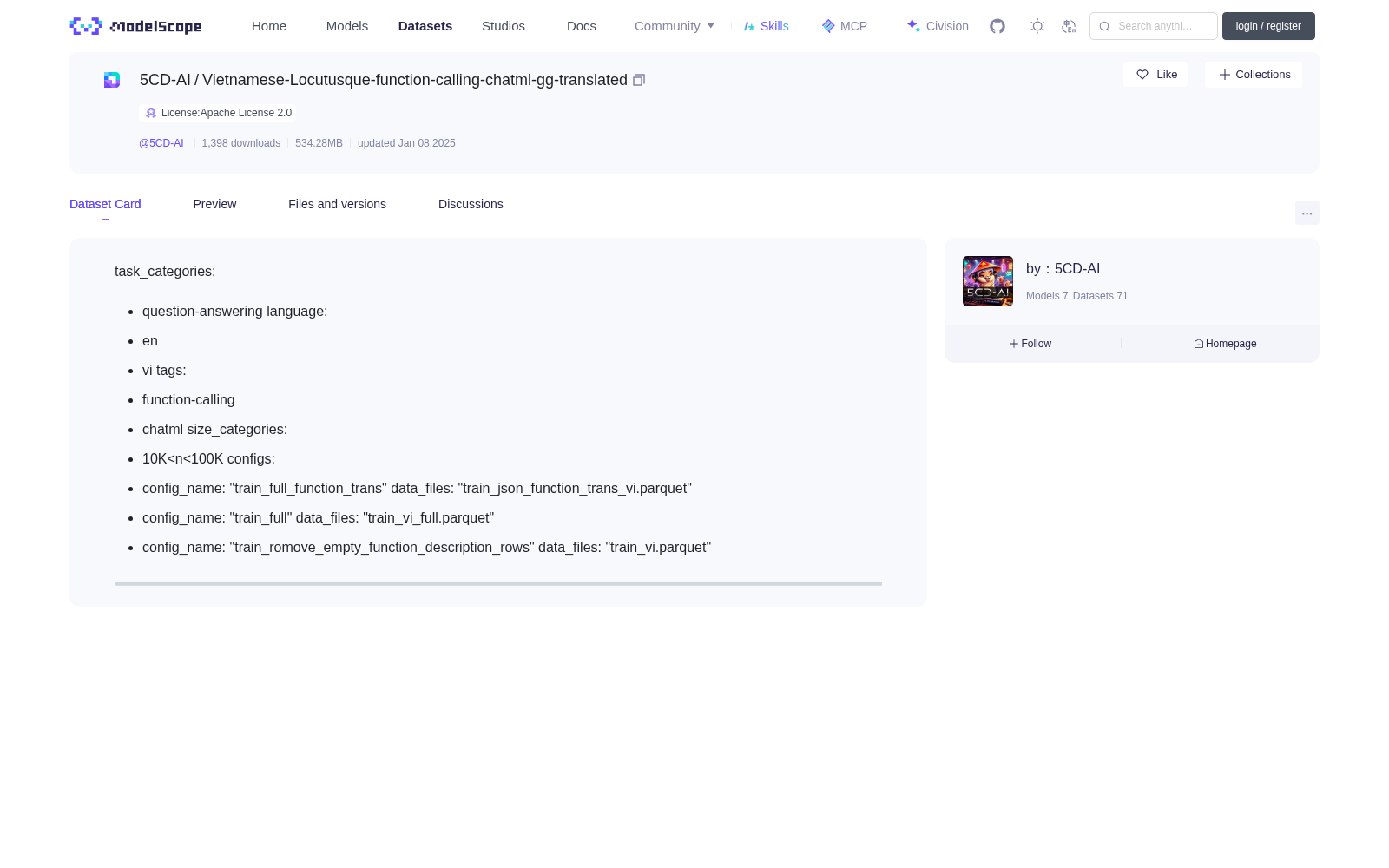The width and height of the screenshot is (1389, 868).
Task: Click 5CD-AI in the dataset title
Action: tap(165, 80)
